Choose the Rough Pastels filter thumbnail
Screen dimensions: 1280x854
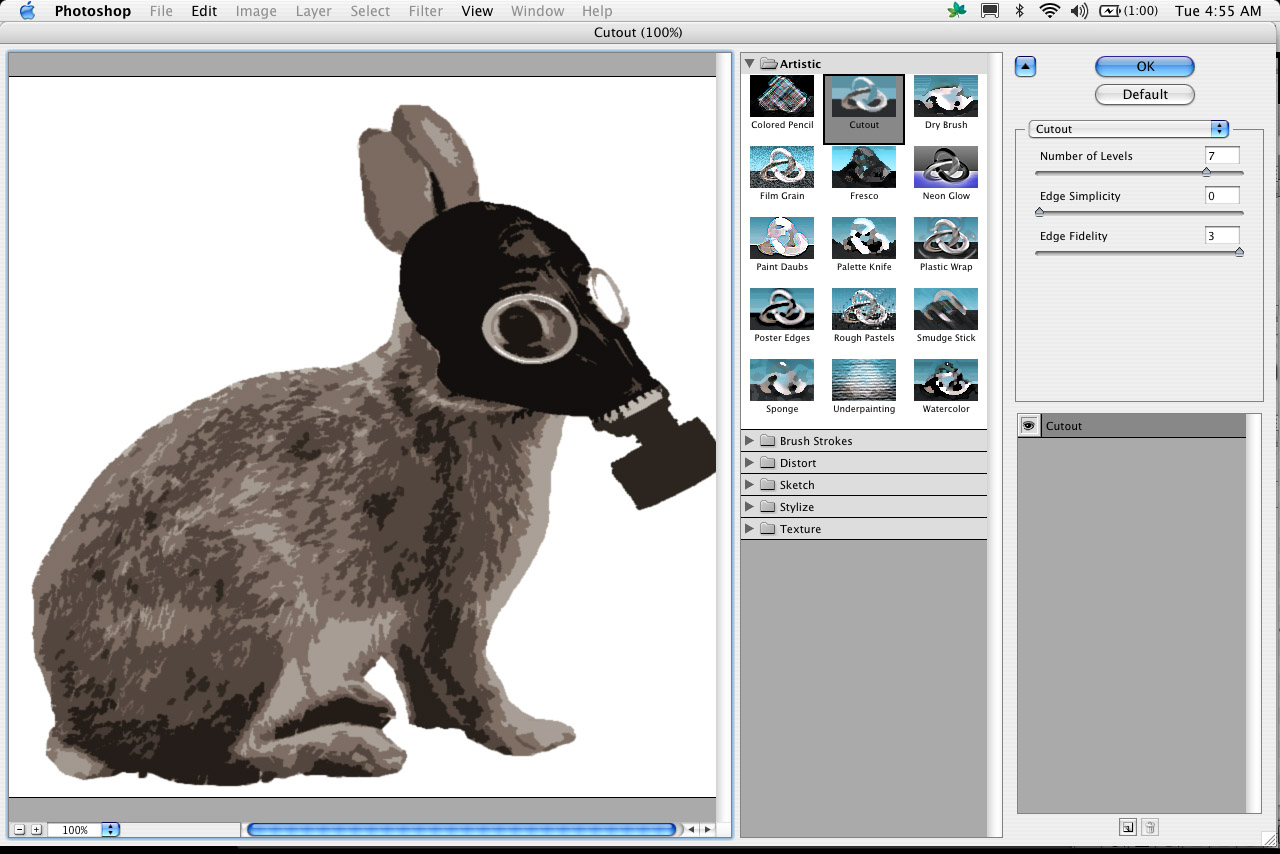(x=864, y=309)
